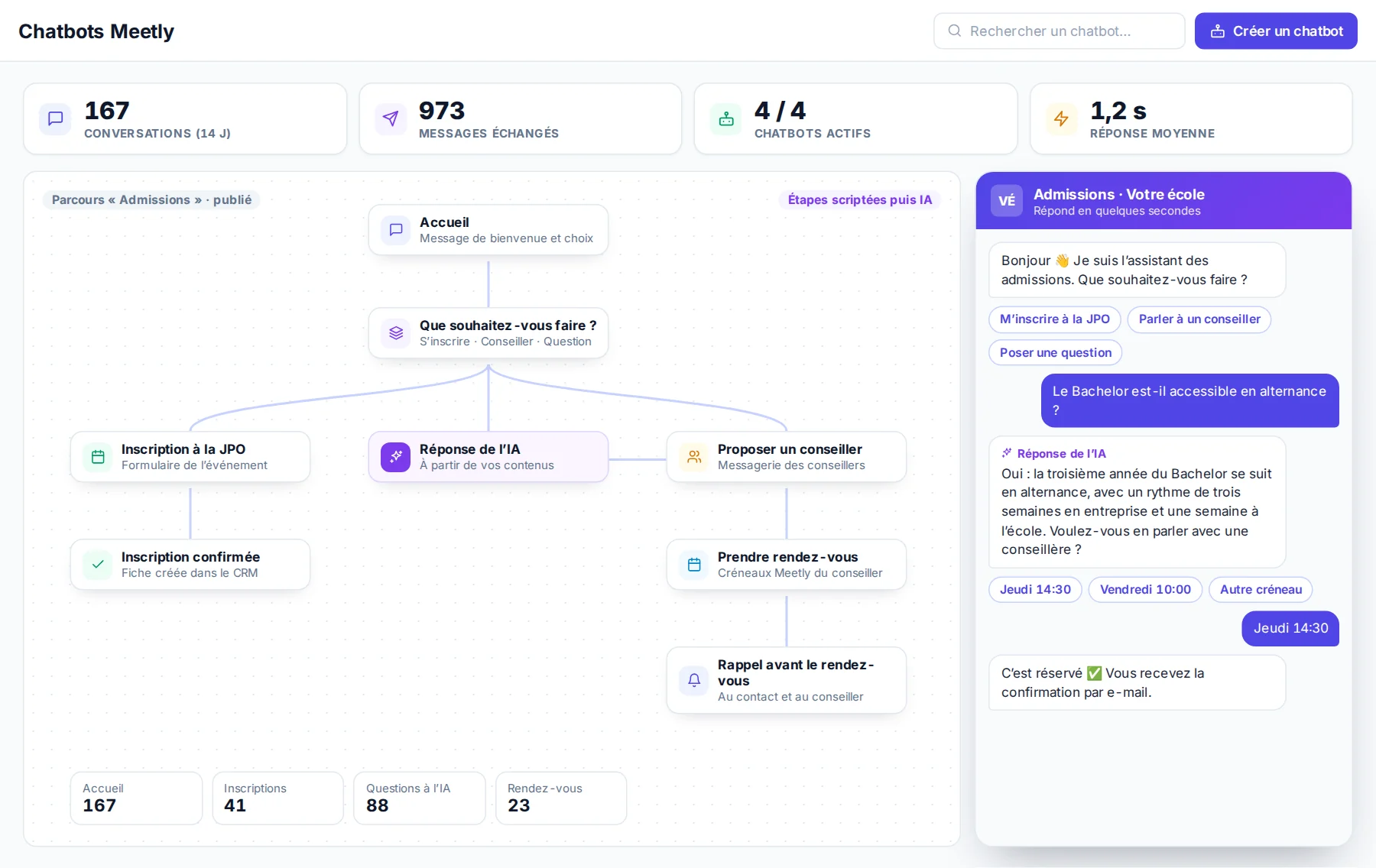This screenshot has height=868, width=1376.
Task: Choose the M'inscrire à la JPO quick reply
Action: (x=1055, y=319)
